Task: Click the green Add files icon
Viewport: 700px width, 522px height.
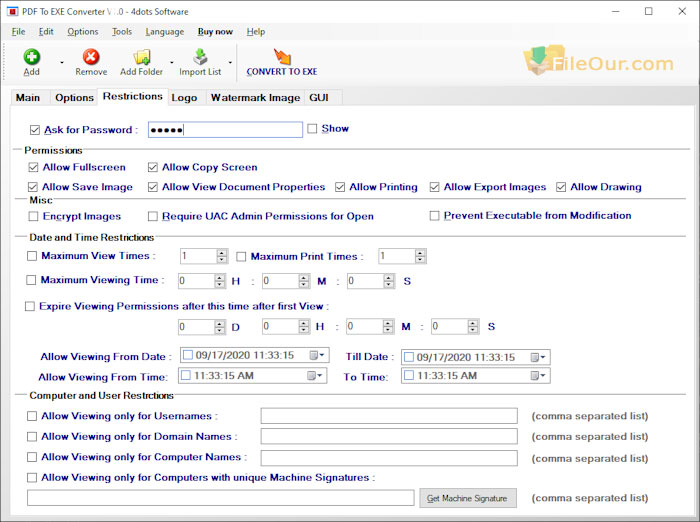Action: click(x=31, y=57)
